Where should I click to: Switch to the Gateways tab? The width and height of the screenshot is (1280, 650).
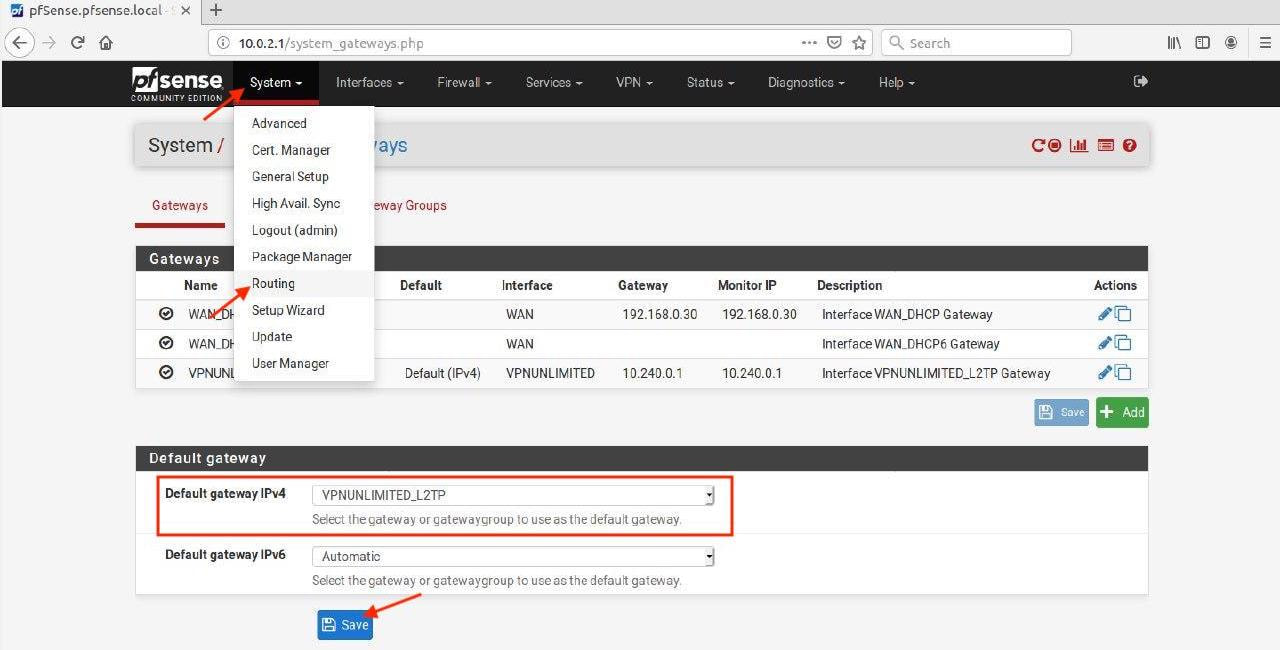pyautogui.click(x=180, y=205)
